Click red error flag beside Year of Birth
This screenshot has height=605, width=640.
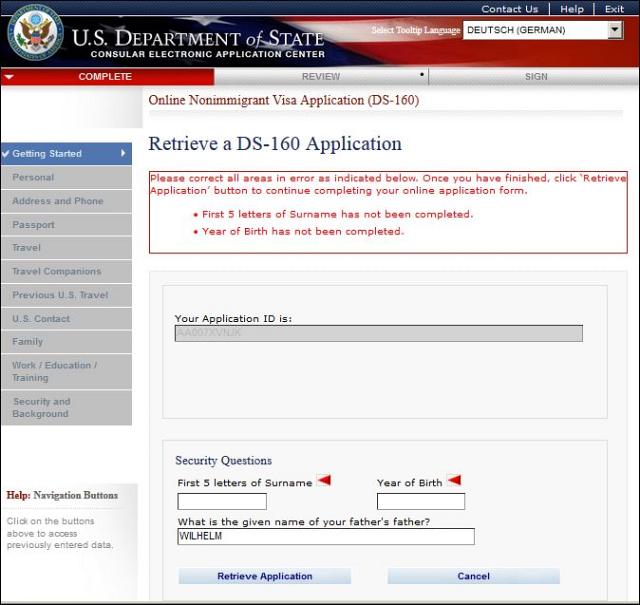[x=454, y=481]
